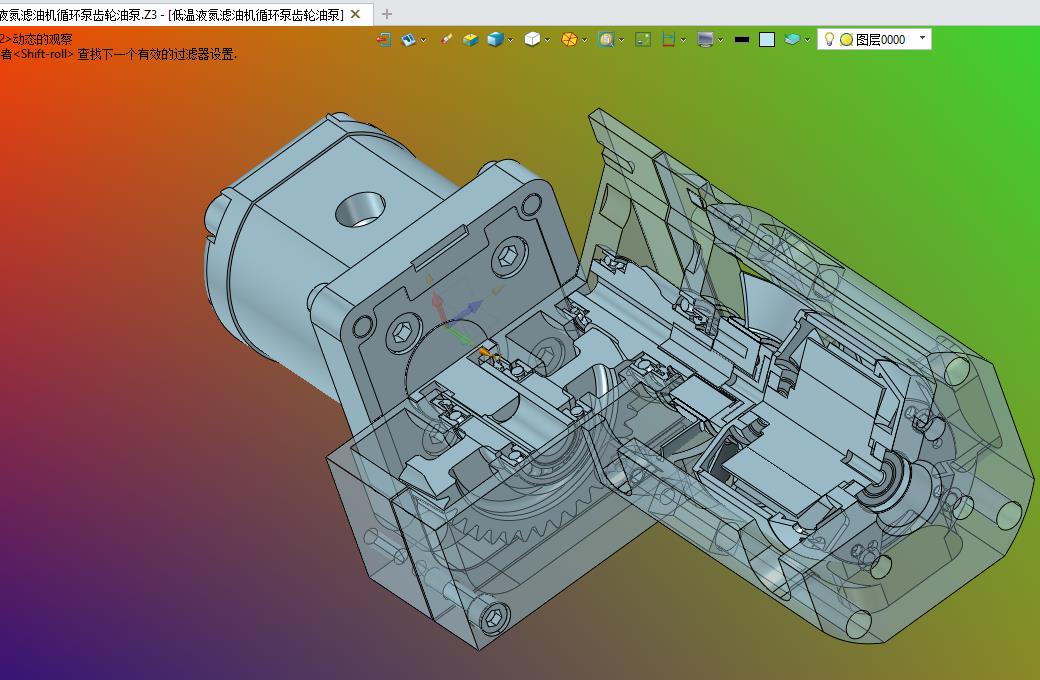Click the hex bolt at bottom of gearbox
Image resolution: width=1040 pixels, height=680 pixels.
pyautogui.click(x=494, y=617)
